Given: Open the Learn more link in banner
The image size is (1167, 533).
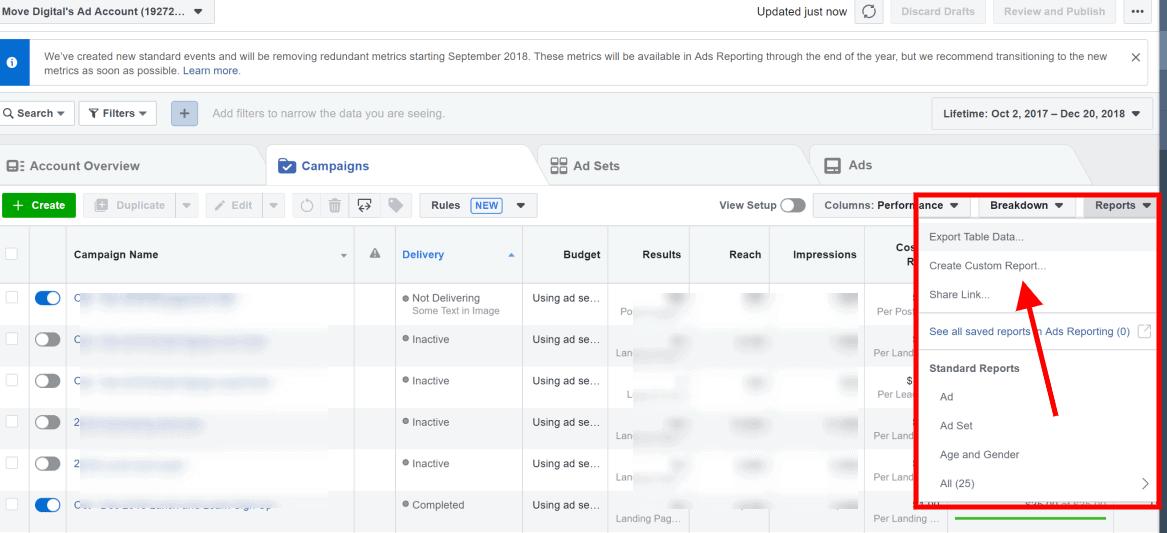Looking at the screenshot, I should (x=211, y=71).
